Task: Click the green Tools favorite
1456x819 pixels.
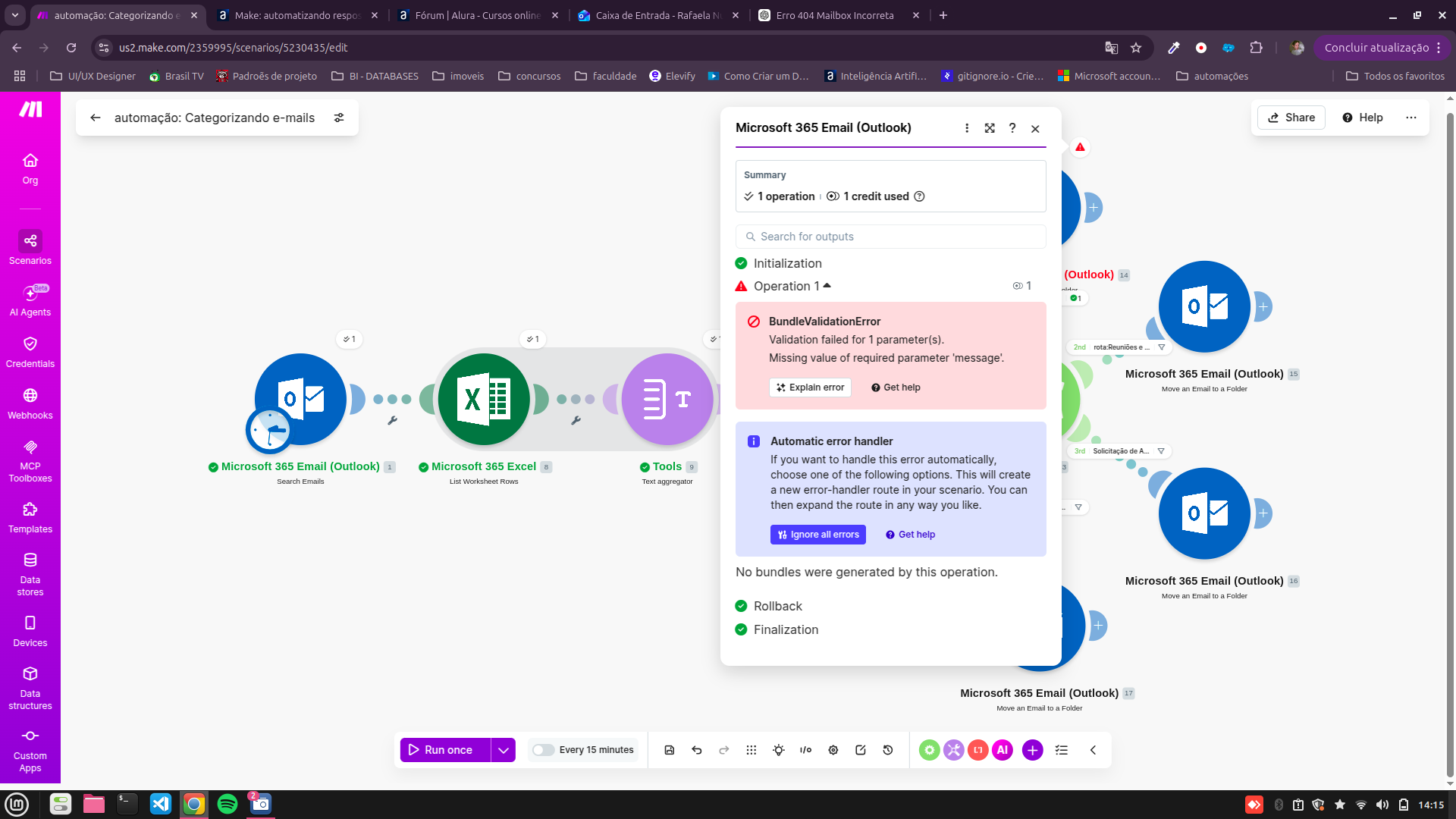Action: 930,750
